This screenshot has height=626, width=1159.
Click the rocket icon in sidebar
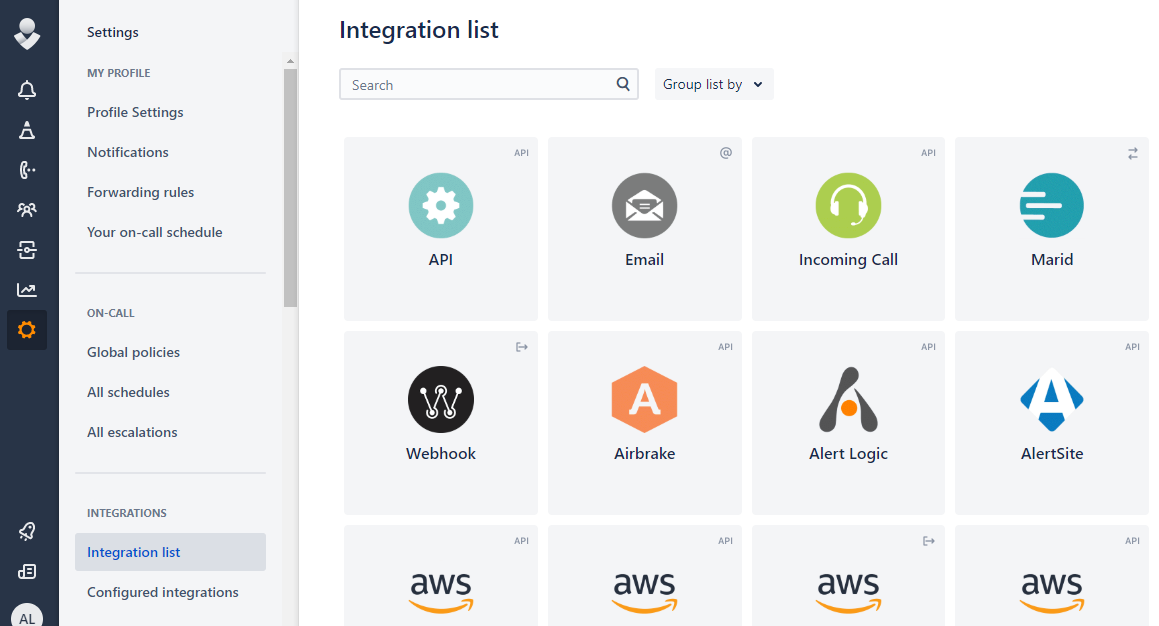tap(27, 531)
